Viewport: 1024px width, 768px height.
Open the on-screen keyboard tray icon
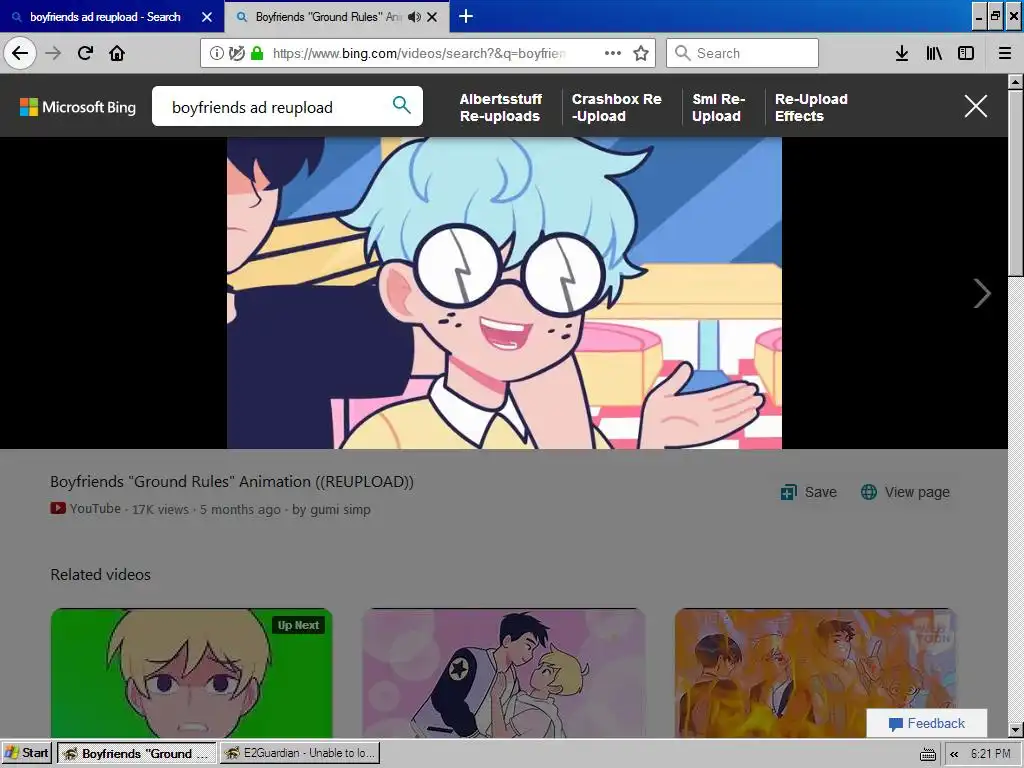click(927, 754)
